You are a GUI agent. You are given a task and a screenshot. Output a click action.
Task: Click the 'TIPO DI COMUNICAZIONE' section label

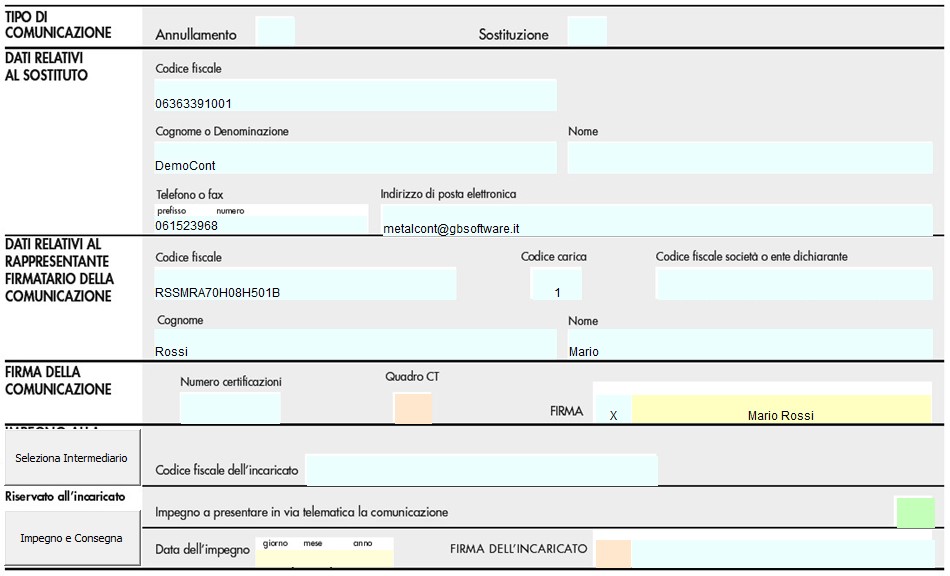click(58, 25)
